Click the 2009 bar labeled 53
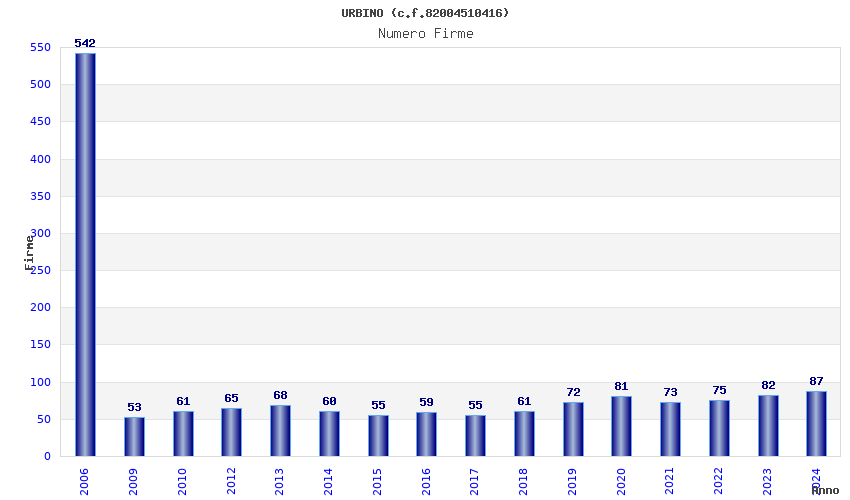Viewport: 850px width, 500px height. (134, 437)
